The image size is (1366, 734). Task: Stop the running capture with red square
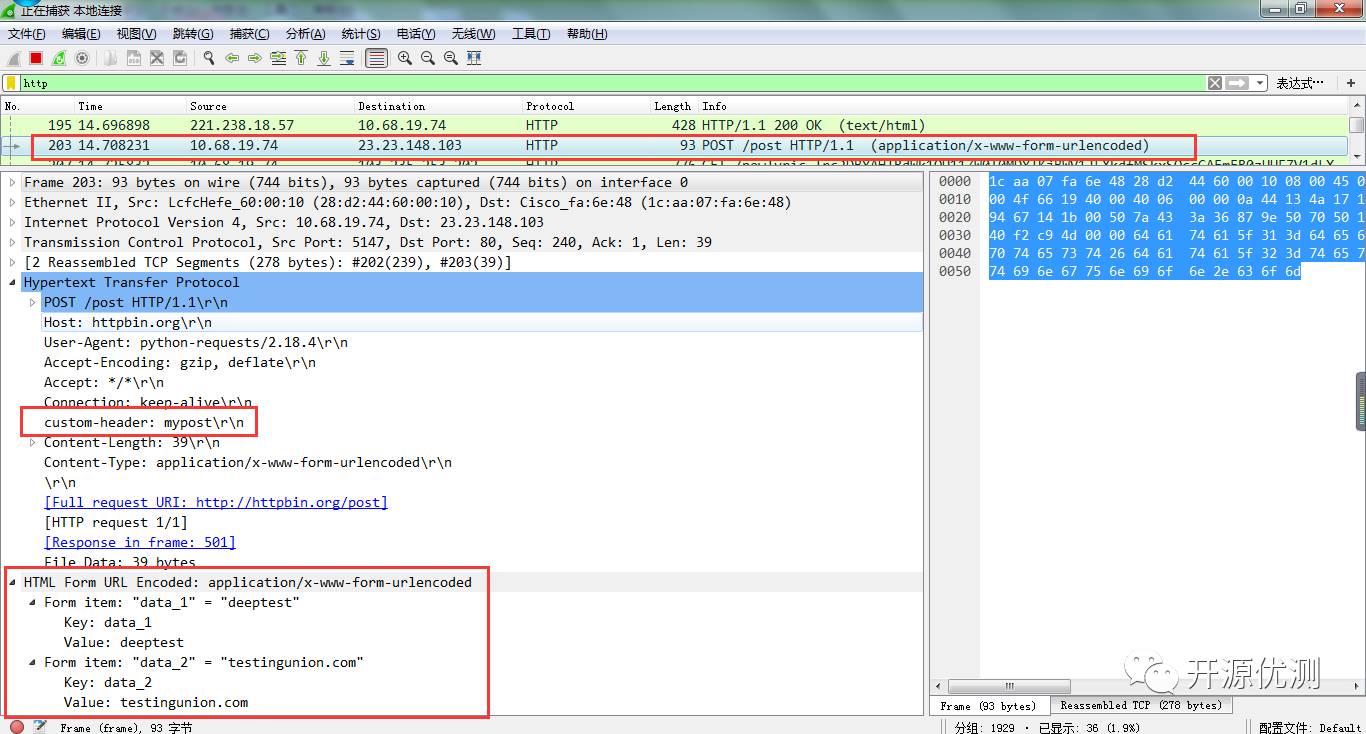click(x=36, y=58)
